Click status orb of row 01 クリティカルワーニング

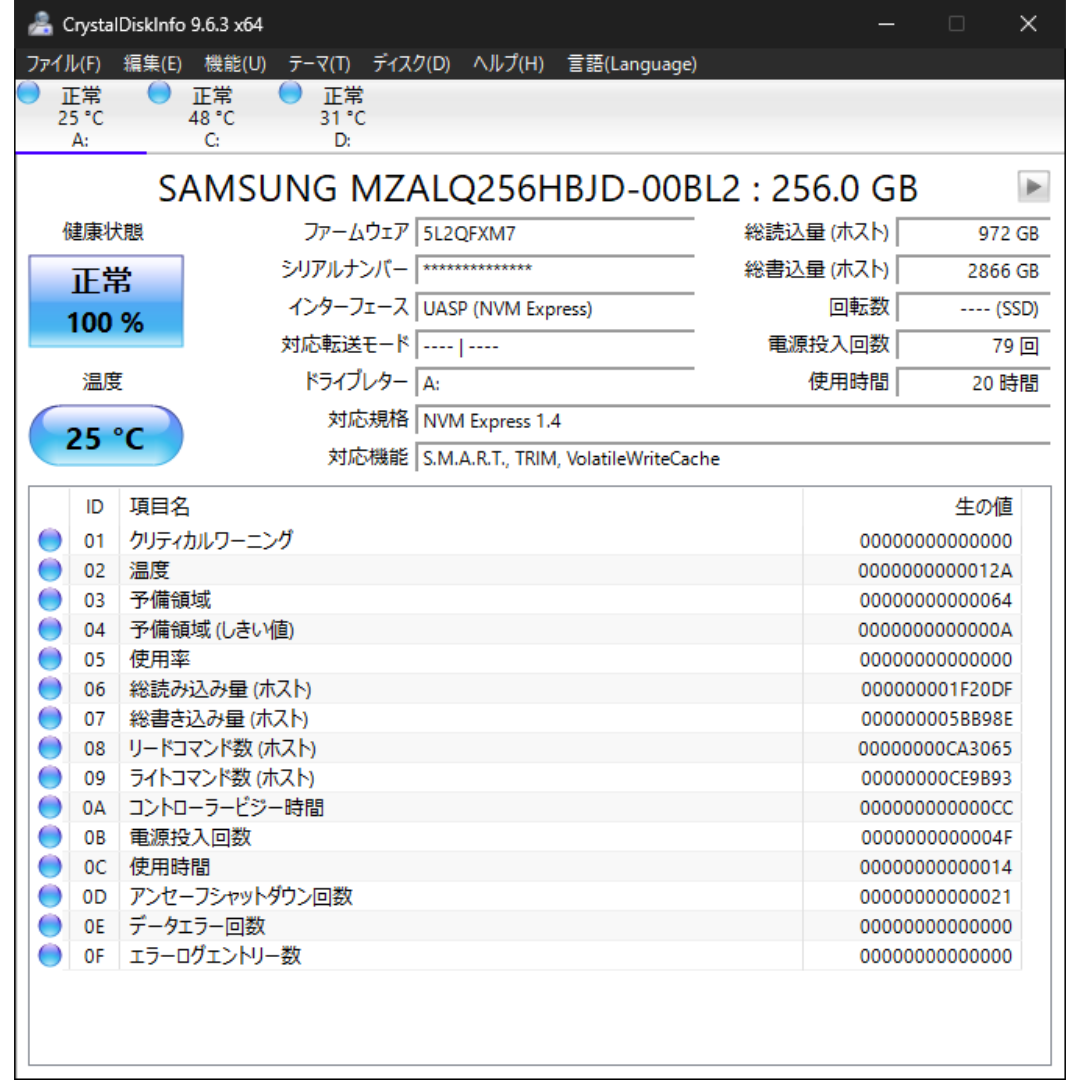[50, 540]
